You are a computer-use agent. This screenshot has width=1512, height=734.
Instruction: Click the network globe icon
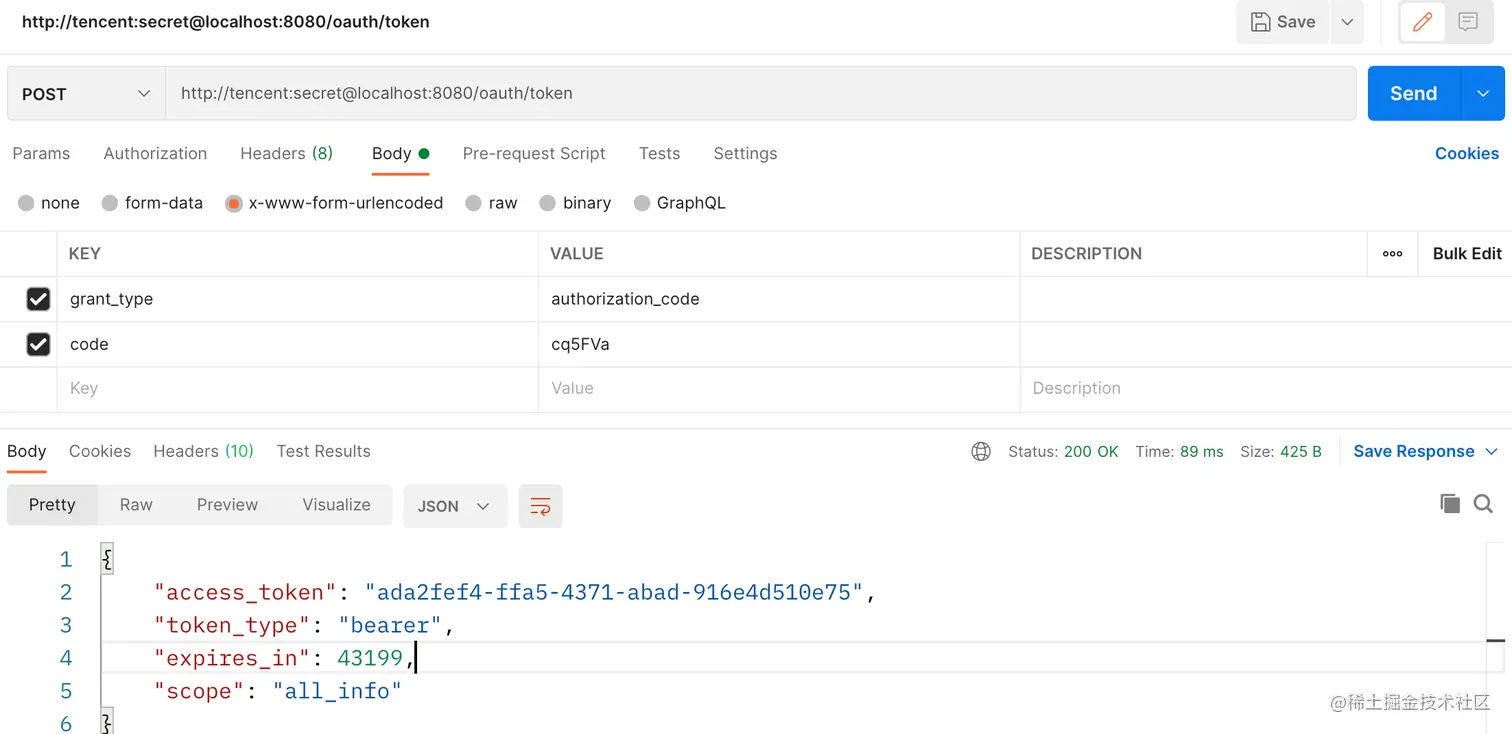point(981,452)
